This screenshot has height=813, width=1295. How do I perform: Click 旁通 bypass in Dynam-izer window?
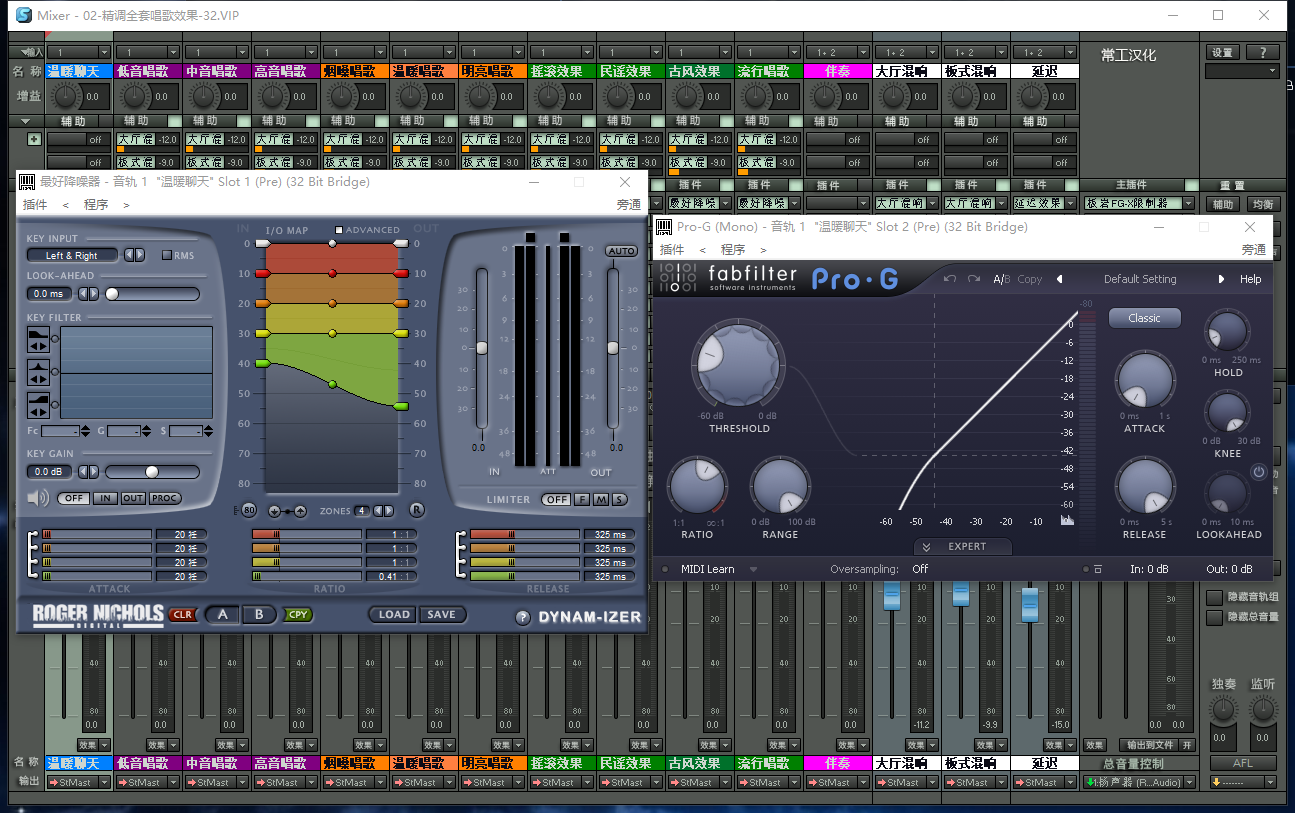pos(629,204)
